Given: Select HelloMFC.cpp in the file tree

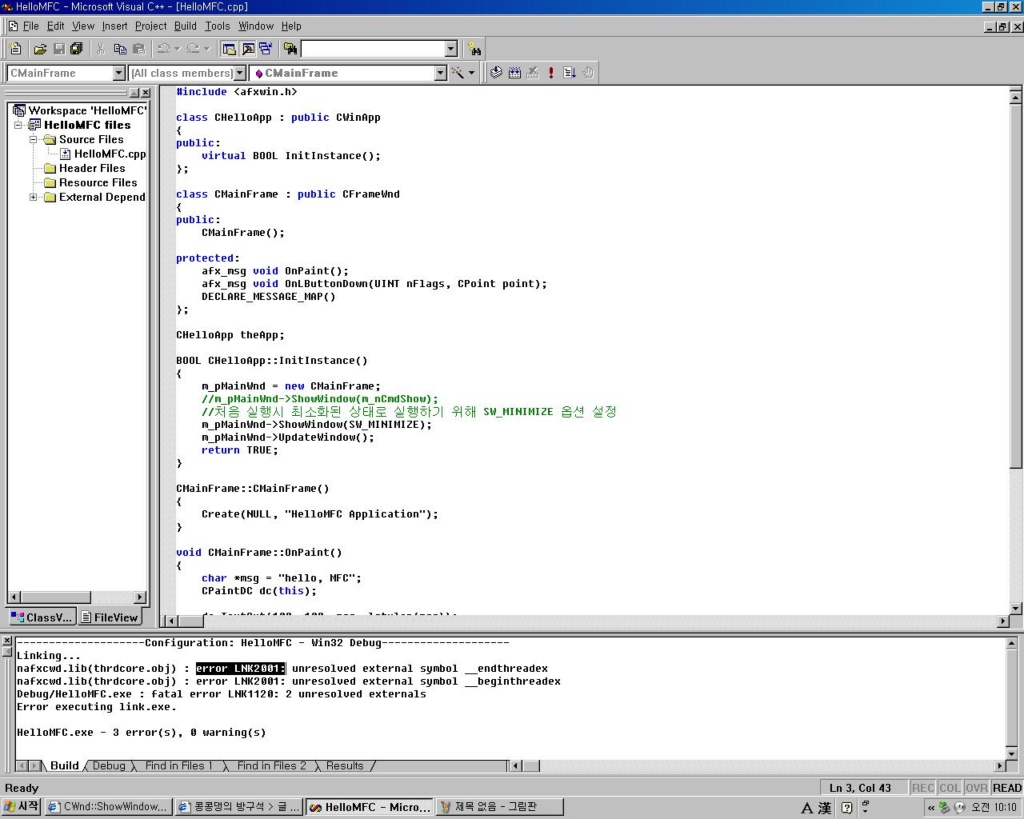Looking at the screenshot, I should 110,153.
